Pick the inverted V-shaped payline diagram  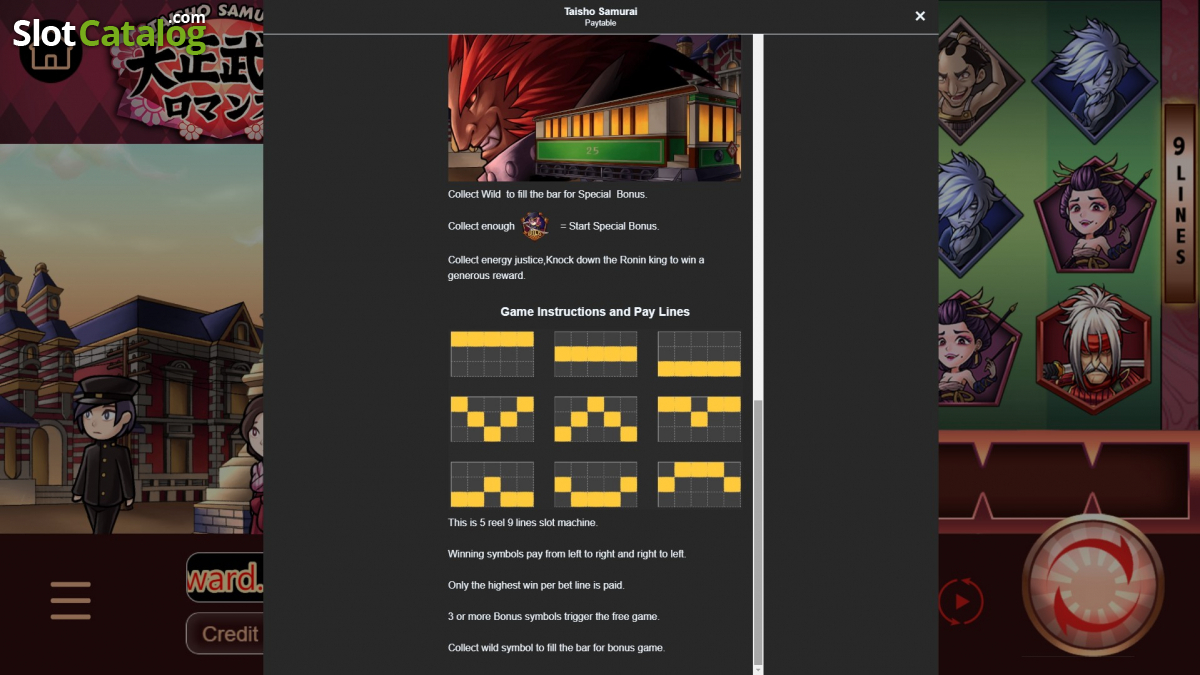pyautogui.click(x=596, y=419)
